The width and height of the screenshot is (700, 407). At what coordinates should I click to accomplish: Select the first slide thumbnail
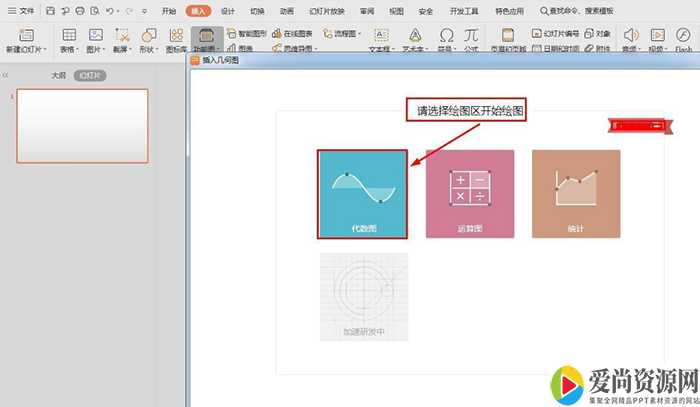[83, 125]
